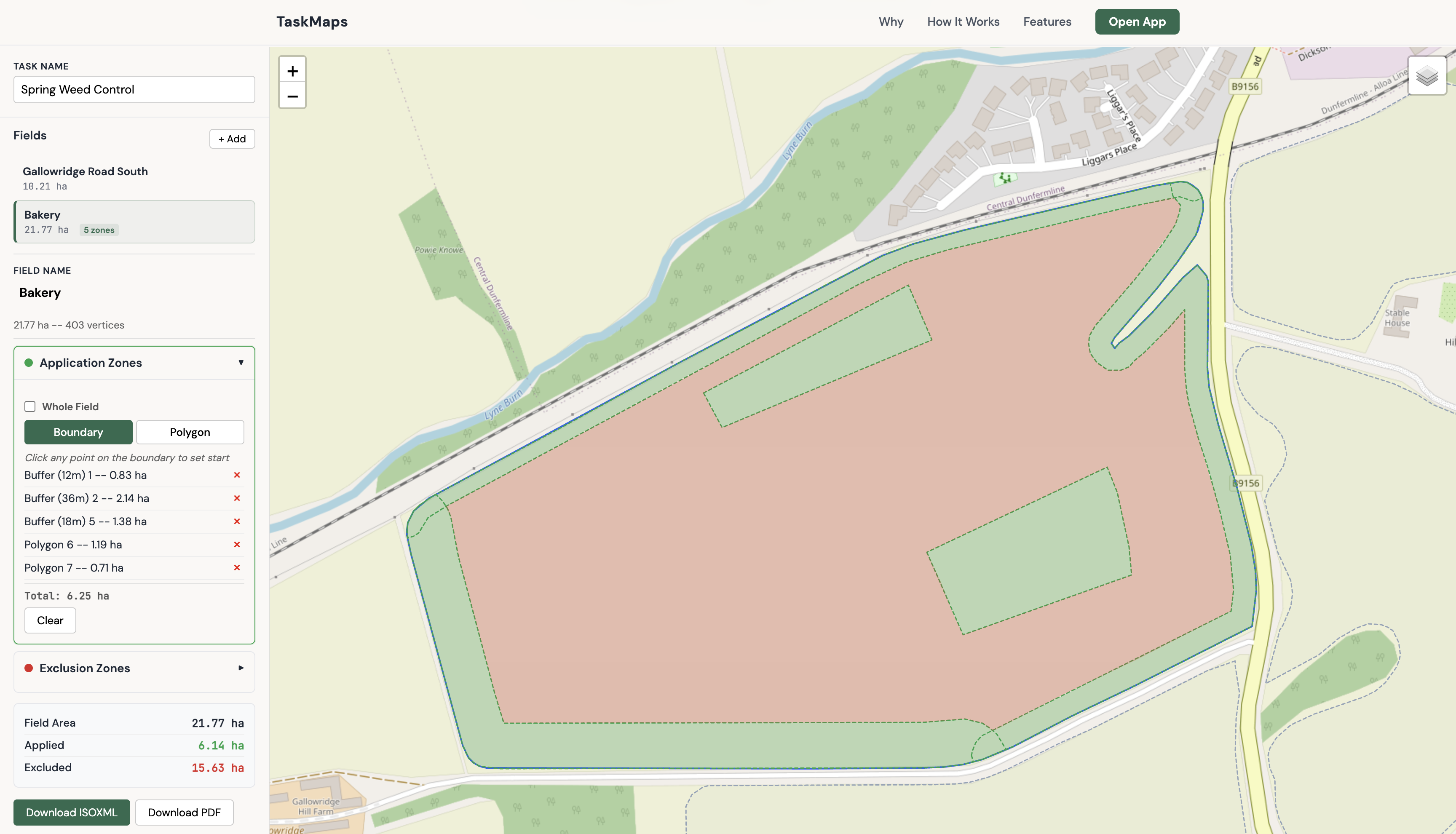The height and width of the screenshot is (834, 1456).
Task: Click the green Application Zones indicator dot
Action: click(x=29, y=363)
